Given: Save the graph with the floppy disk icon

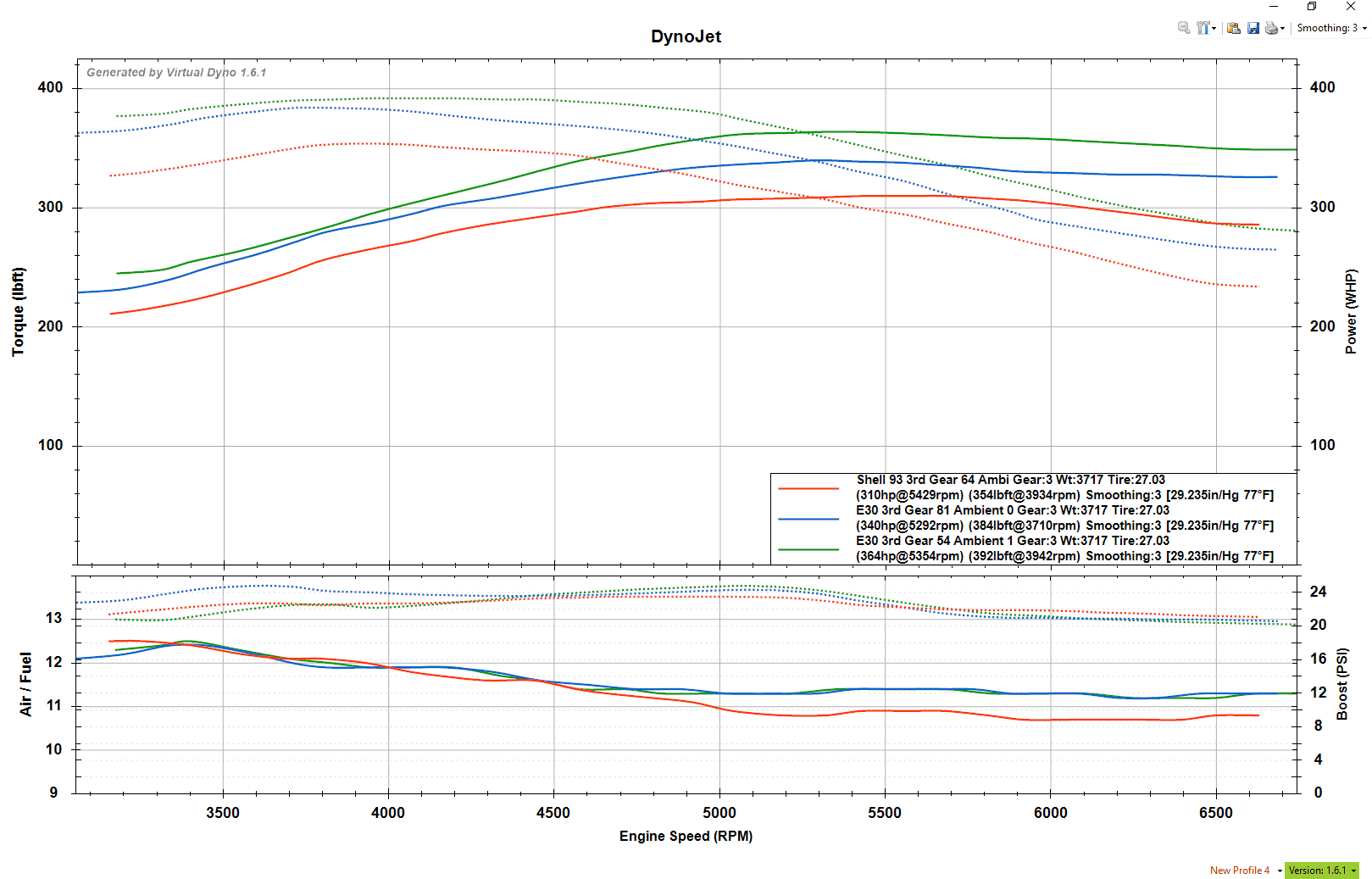Looking at the screenshot, I should pos(1253,28).
